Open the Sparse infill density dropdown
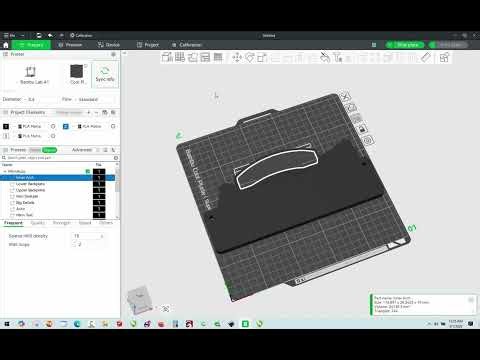Image resolution: width=480 pixels, height=360 pixels. tap(88, 236)
